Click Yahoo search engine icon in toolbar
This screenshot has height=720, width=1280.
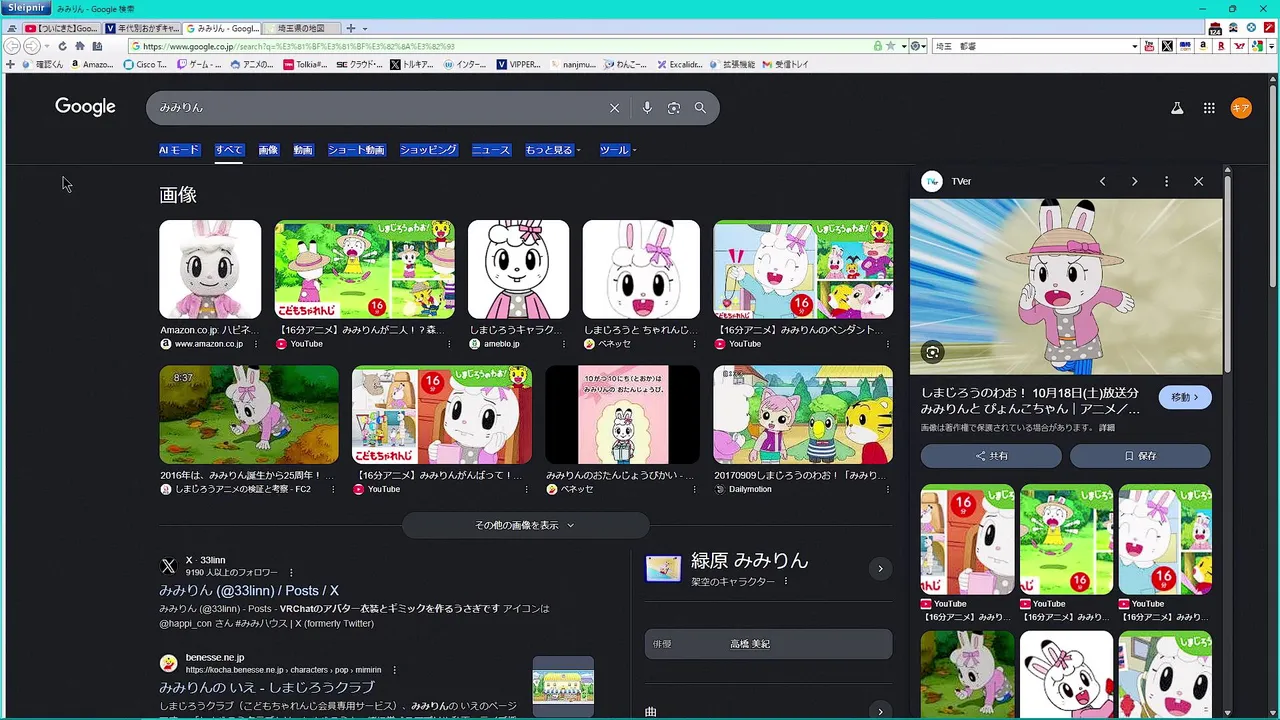coord(1239,46)
